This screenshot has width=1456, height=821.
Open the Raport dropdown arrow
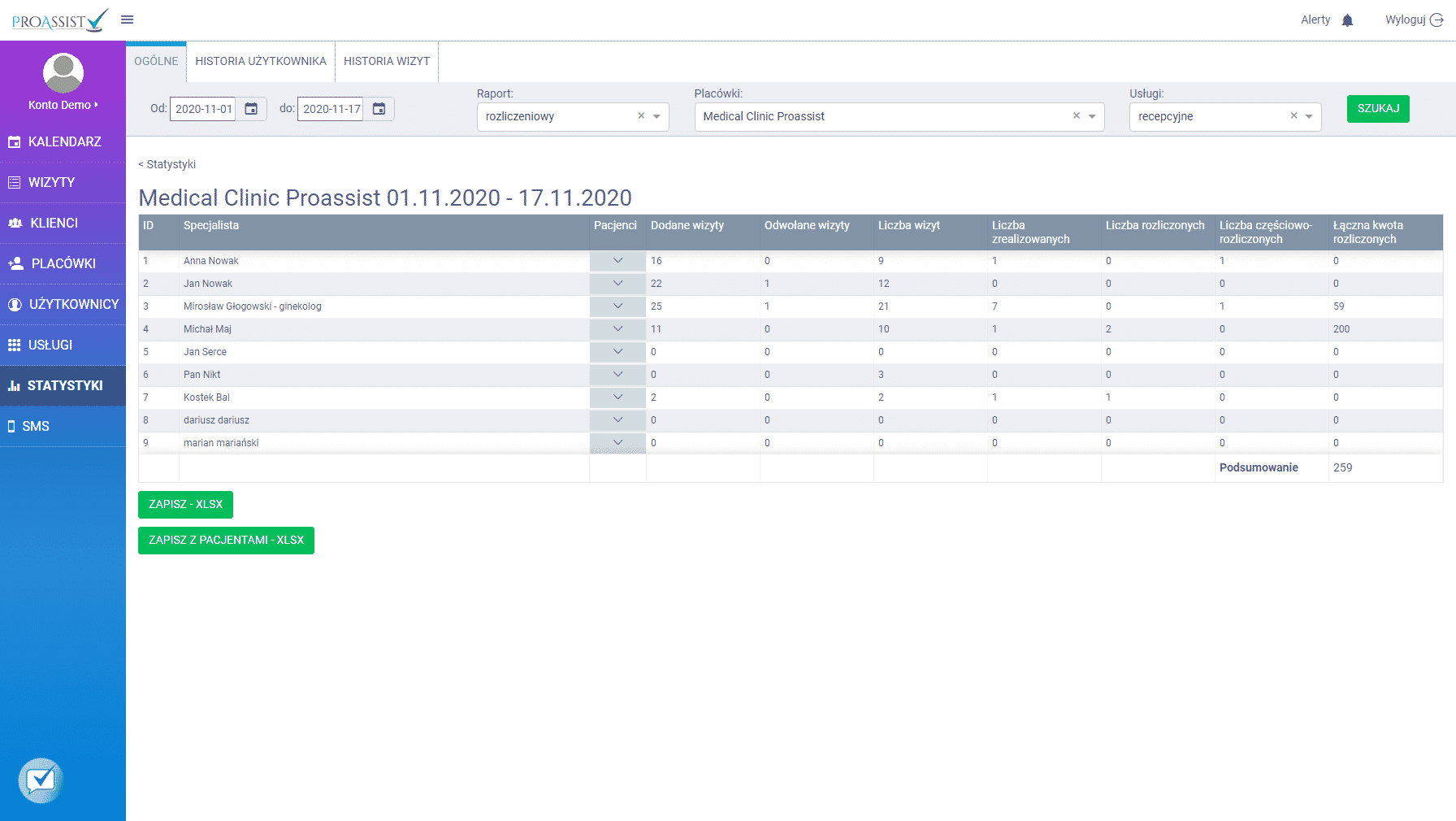click(x=656, y=117)
